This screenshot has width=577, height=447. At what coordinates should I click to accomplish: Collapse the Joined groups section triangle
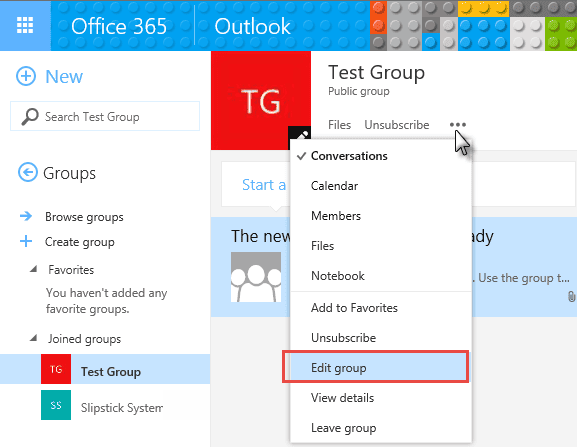tap(33, 338)
